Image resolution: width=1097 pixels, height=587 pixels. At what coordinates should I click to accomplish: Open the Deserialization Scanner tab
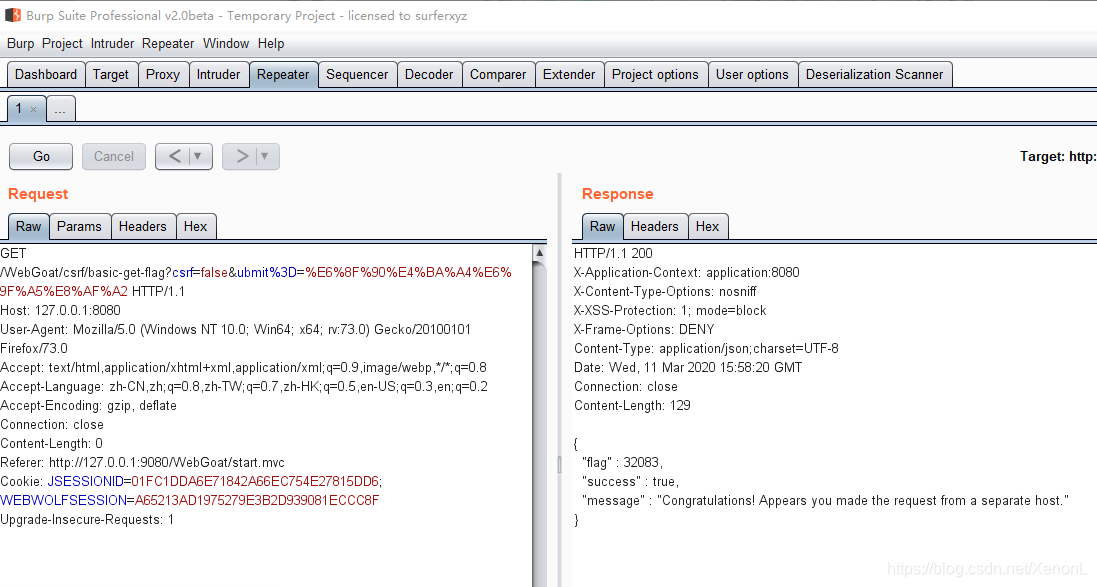tap(875, 74)
